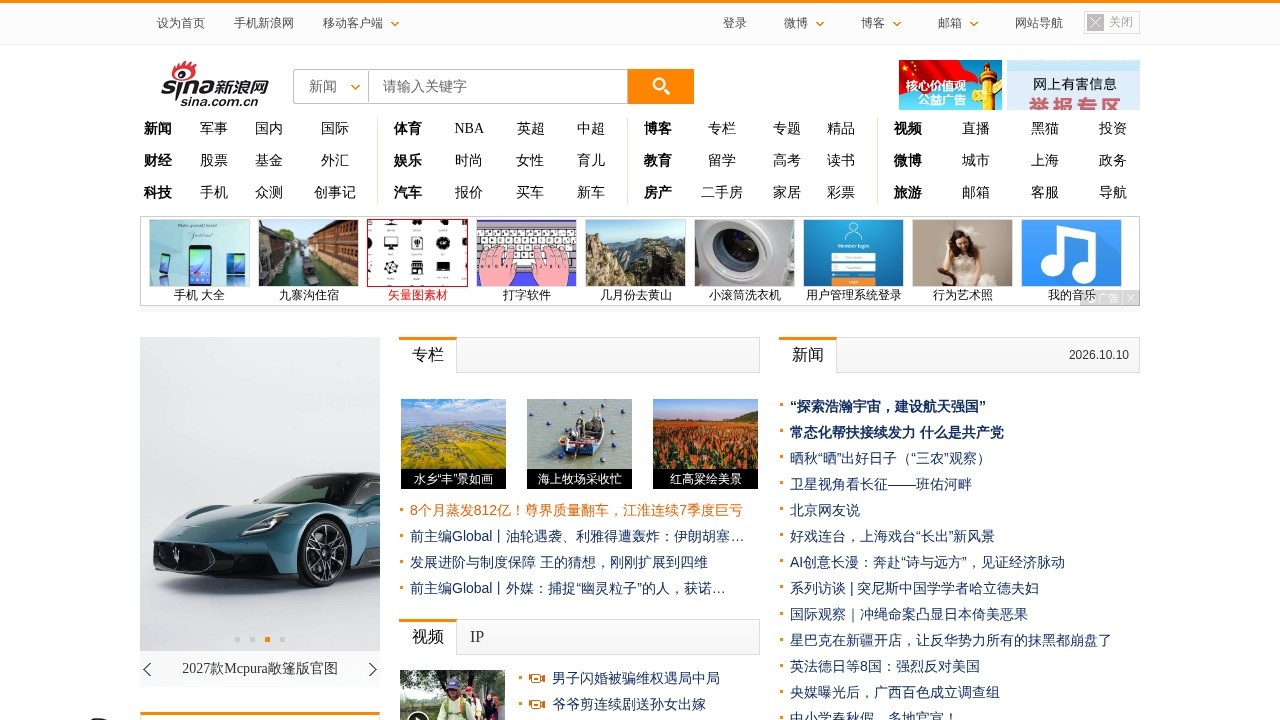Open the 网上有害信息 report banner
Viewport: 1280px width, 720px height.
coord(1073,85)
